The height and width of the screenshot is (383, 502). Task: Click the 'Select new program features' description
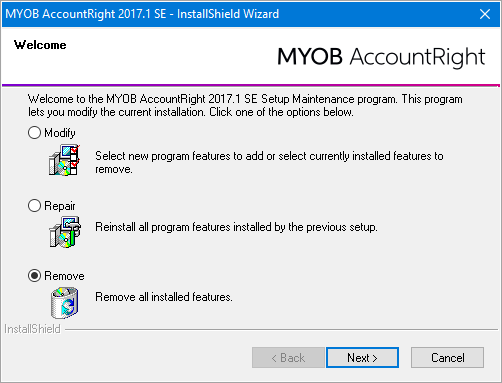269,162
